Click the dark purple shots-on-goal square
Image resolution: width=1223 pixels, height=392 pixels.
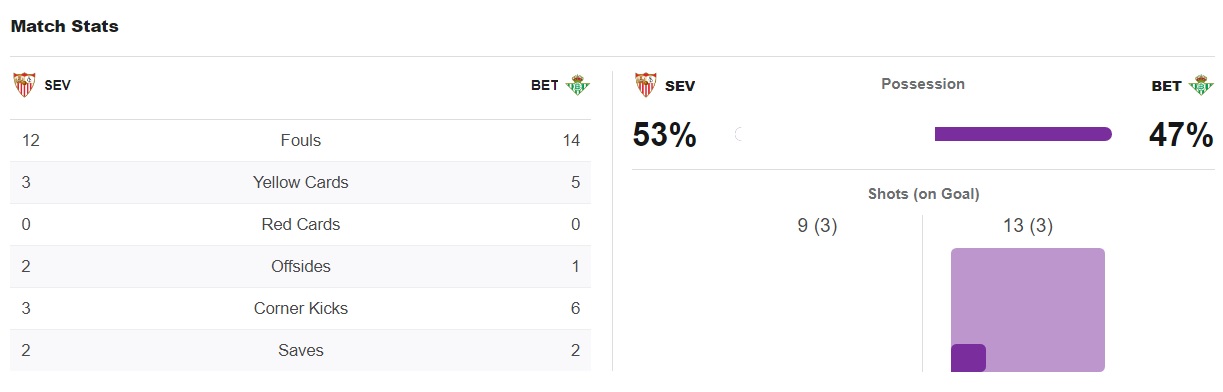click(968, 358)
